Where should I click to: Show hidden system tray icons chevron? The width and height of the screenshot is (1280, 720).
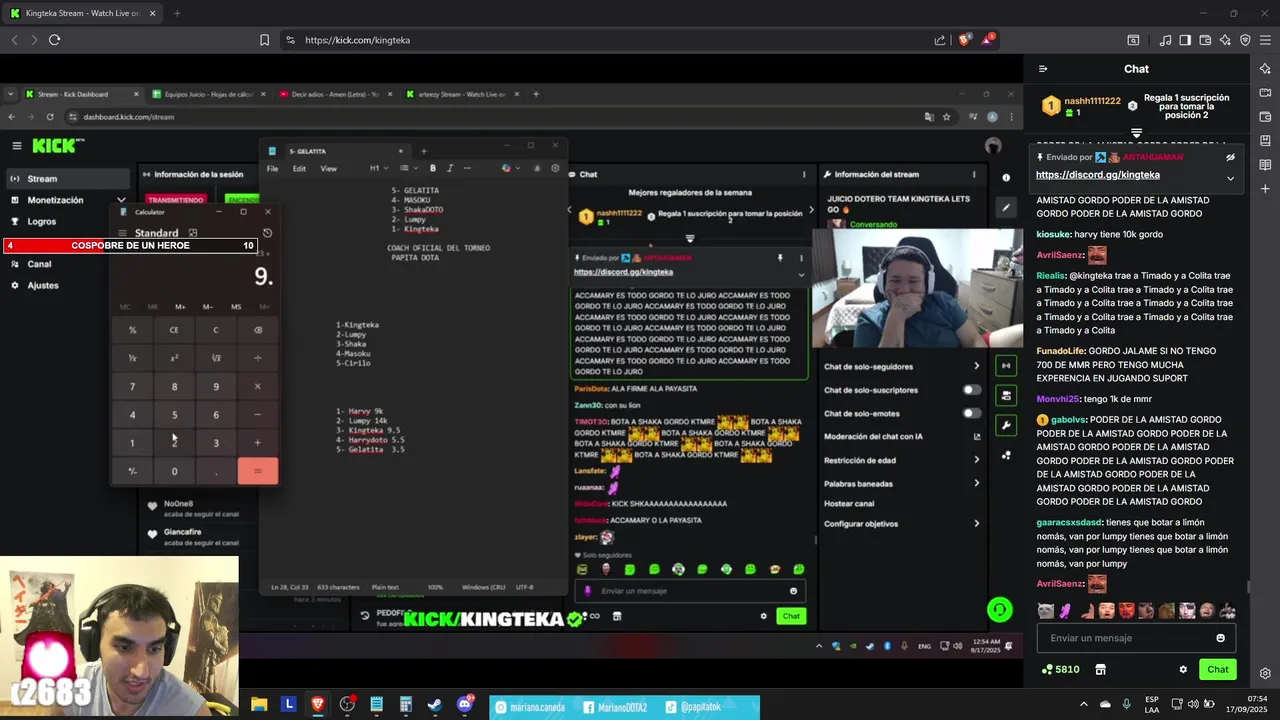tap(1084, 704)
